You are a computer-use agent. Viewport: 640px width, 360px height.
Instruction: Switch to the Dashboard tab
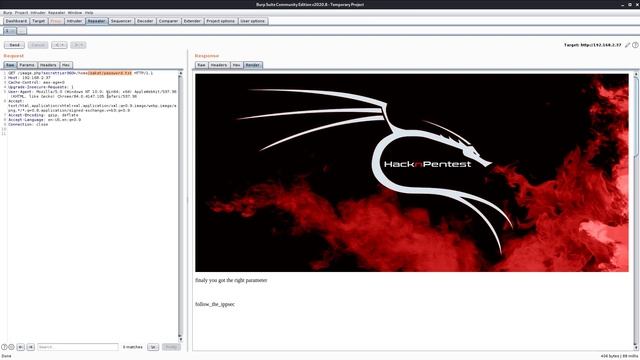16,21
